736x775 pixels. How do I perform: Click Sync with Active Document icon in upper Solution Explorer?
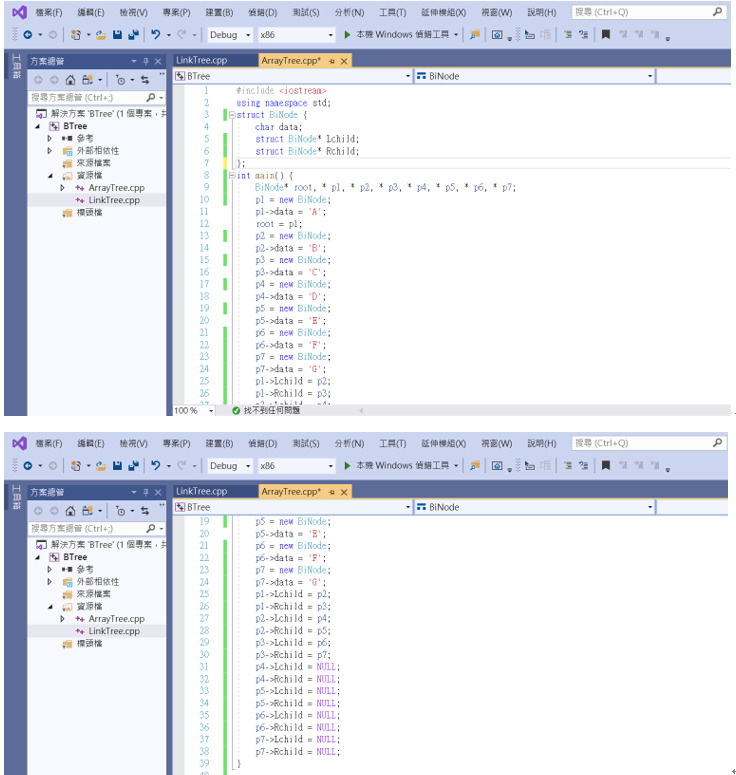[x=145, y=80]
